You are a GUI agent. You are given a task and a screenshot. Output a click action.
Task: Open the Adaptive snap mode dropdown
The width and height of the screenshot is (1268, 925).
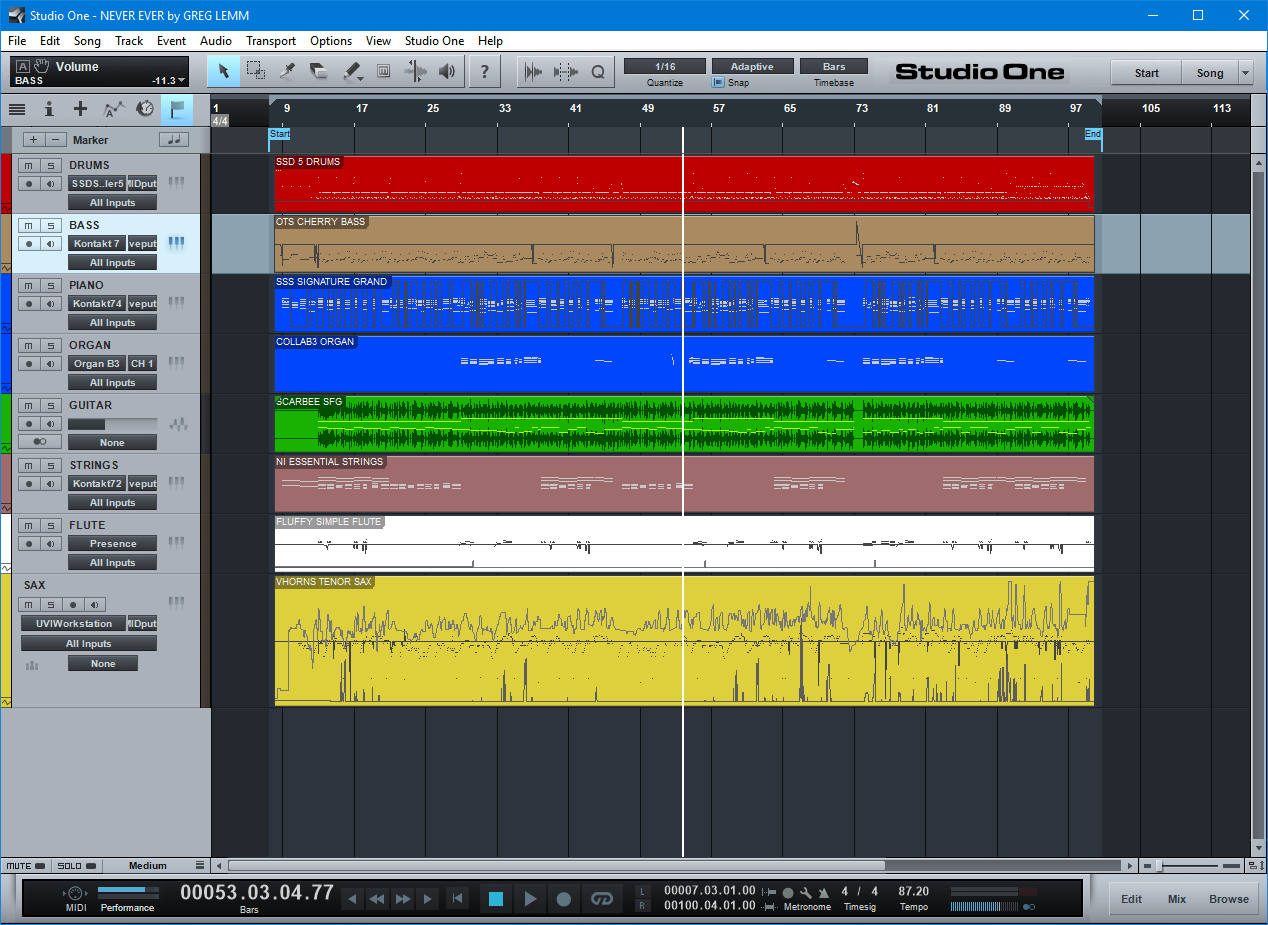coord(752,67)
